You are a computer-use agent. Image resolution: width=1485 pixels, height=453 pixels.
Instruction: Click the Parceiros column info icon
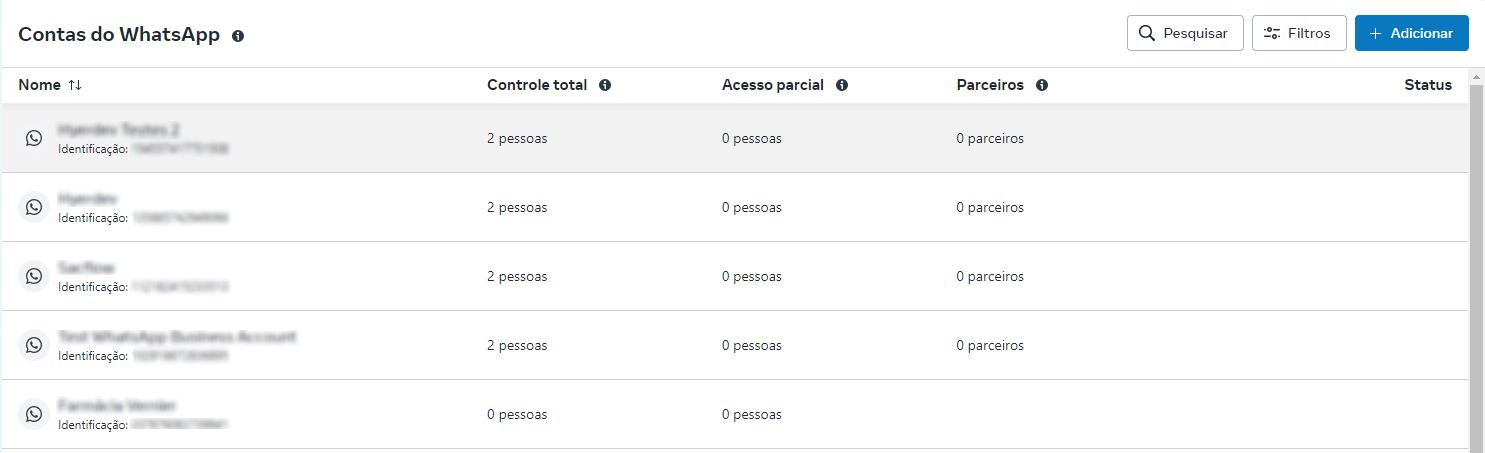point(1042,86)
